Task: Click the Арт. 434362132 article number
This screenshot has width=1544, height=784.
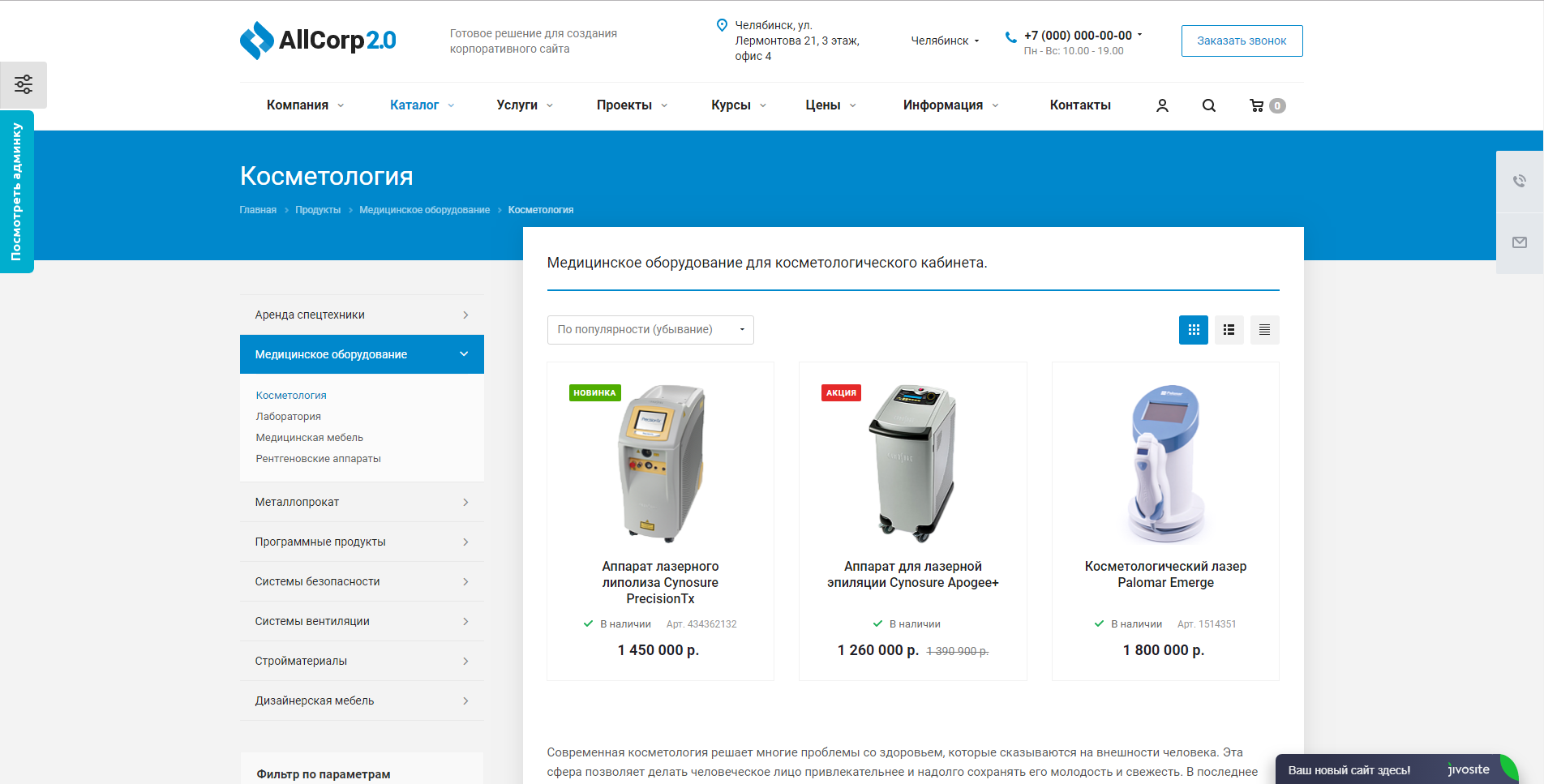Action: 701,624
